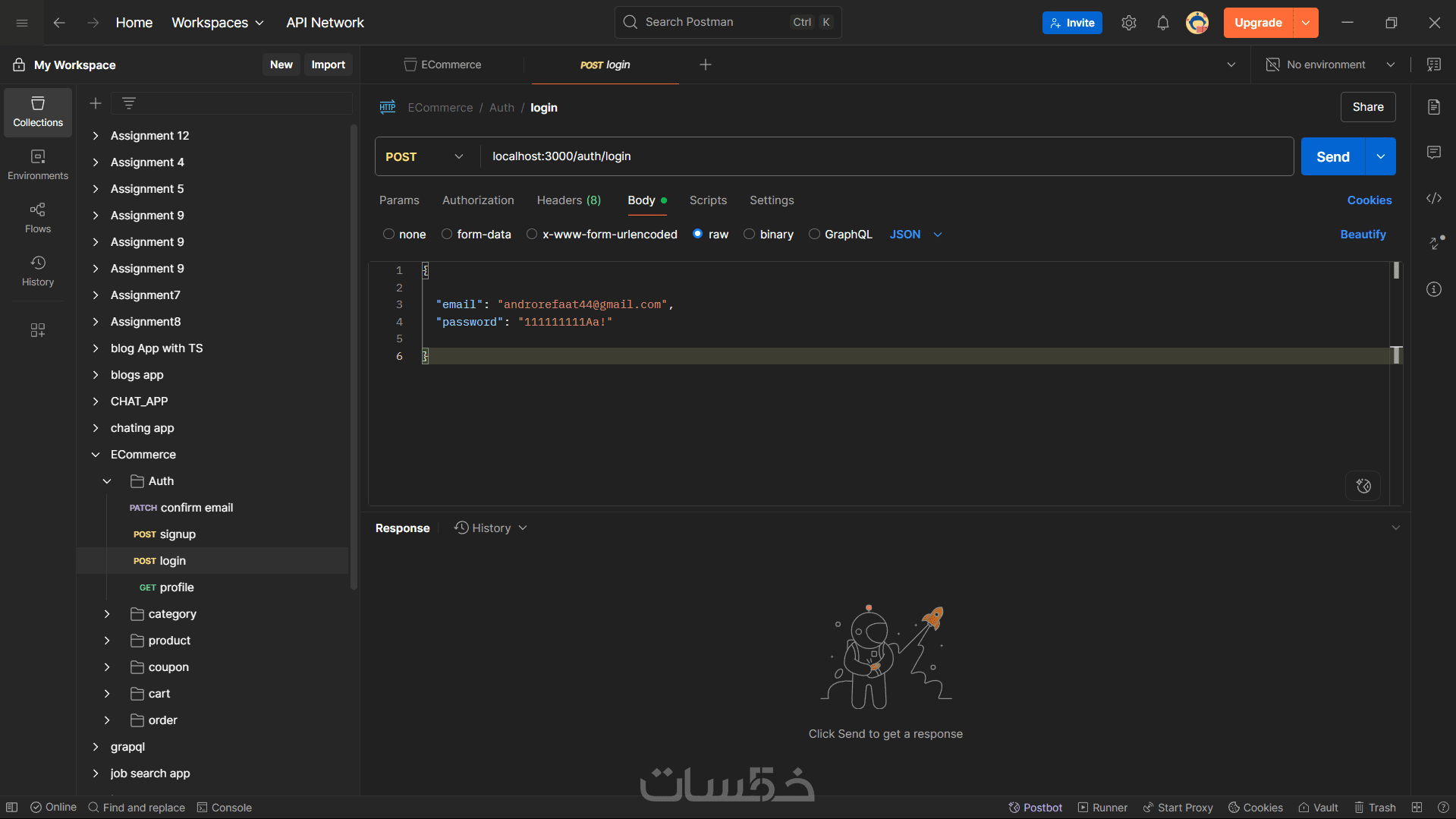Switch to the Headers tab

coord(569,200)
